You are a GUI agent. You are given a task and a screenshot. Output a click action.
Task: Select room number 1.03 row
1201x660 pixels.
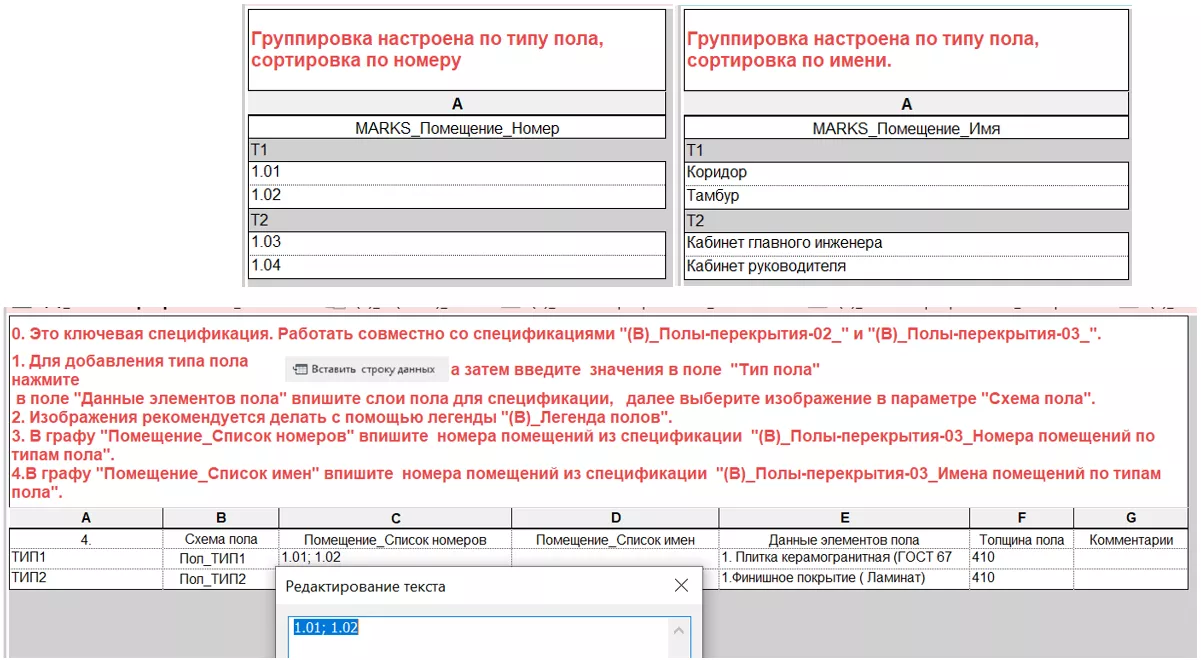[457, 242]
